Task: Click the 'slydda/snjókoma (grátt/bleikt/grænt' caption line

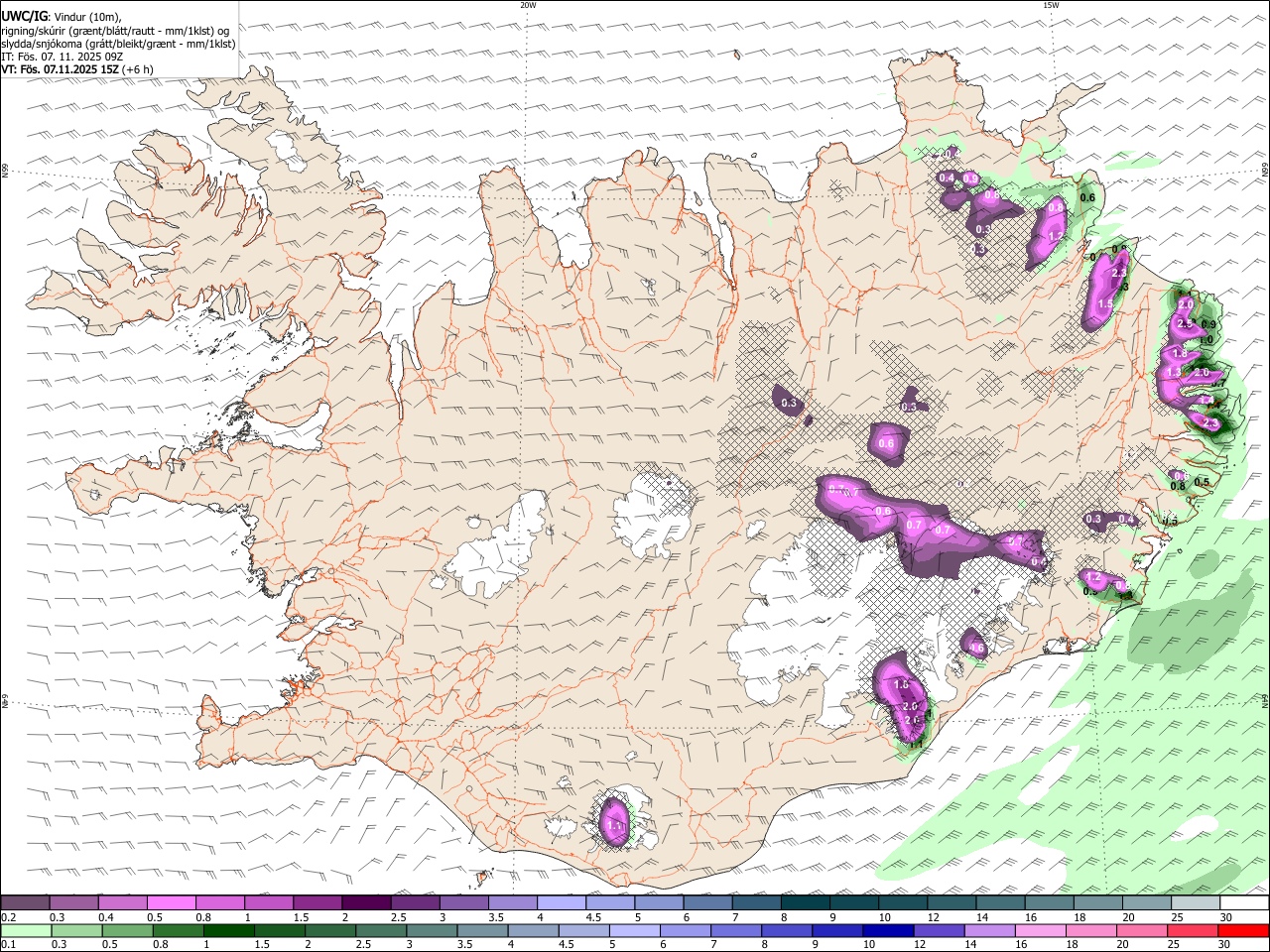Action: click(x=118, y=44)
